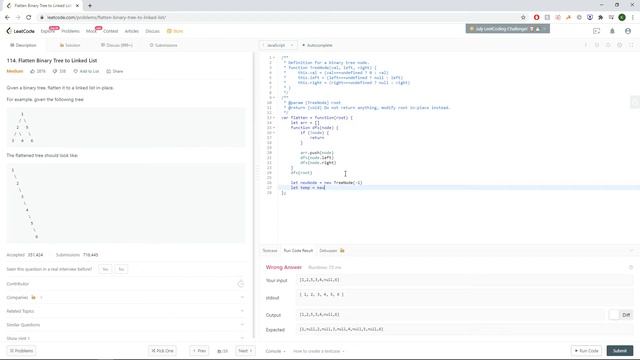640x360 pixels.
Task: Switch to the Submissions tab
Action: click(x=163, y=45)
